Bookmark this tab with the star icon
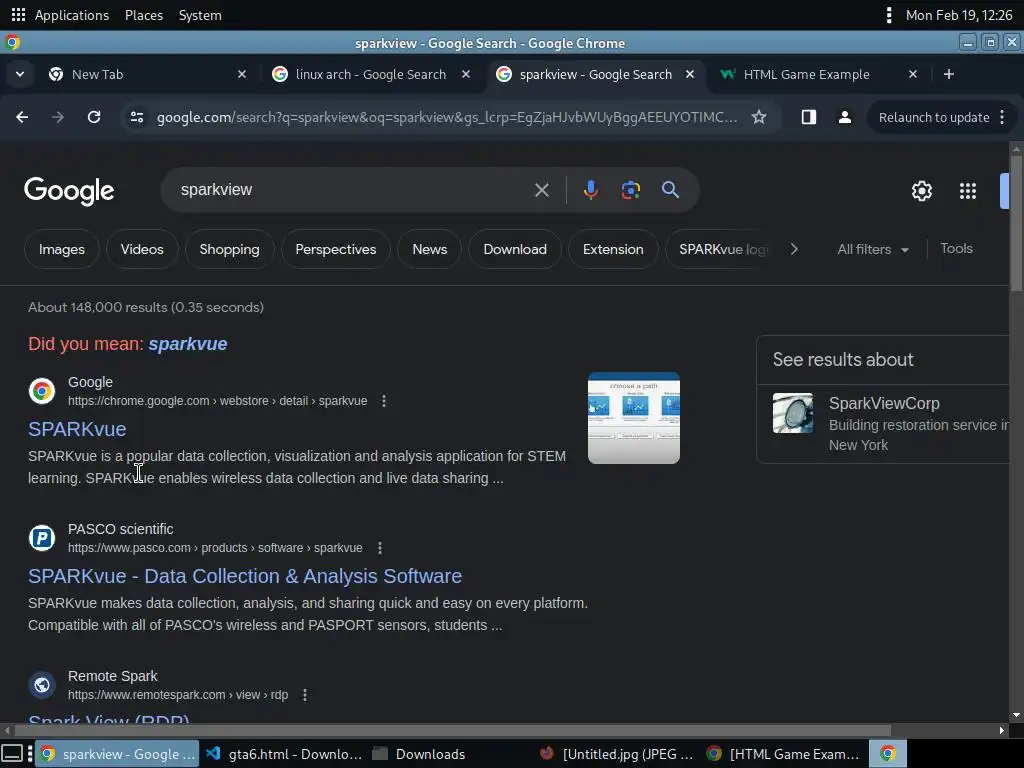The height and width of the screenshot is (768, 1024). pos(758,117)
